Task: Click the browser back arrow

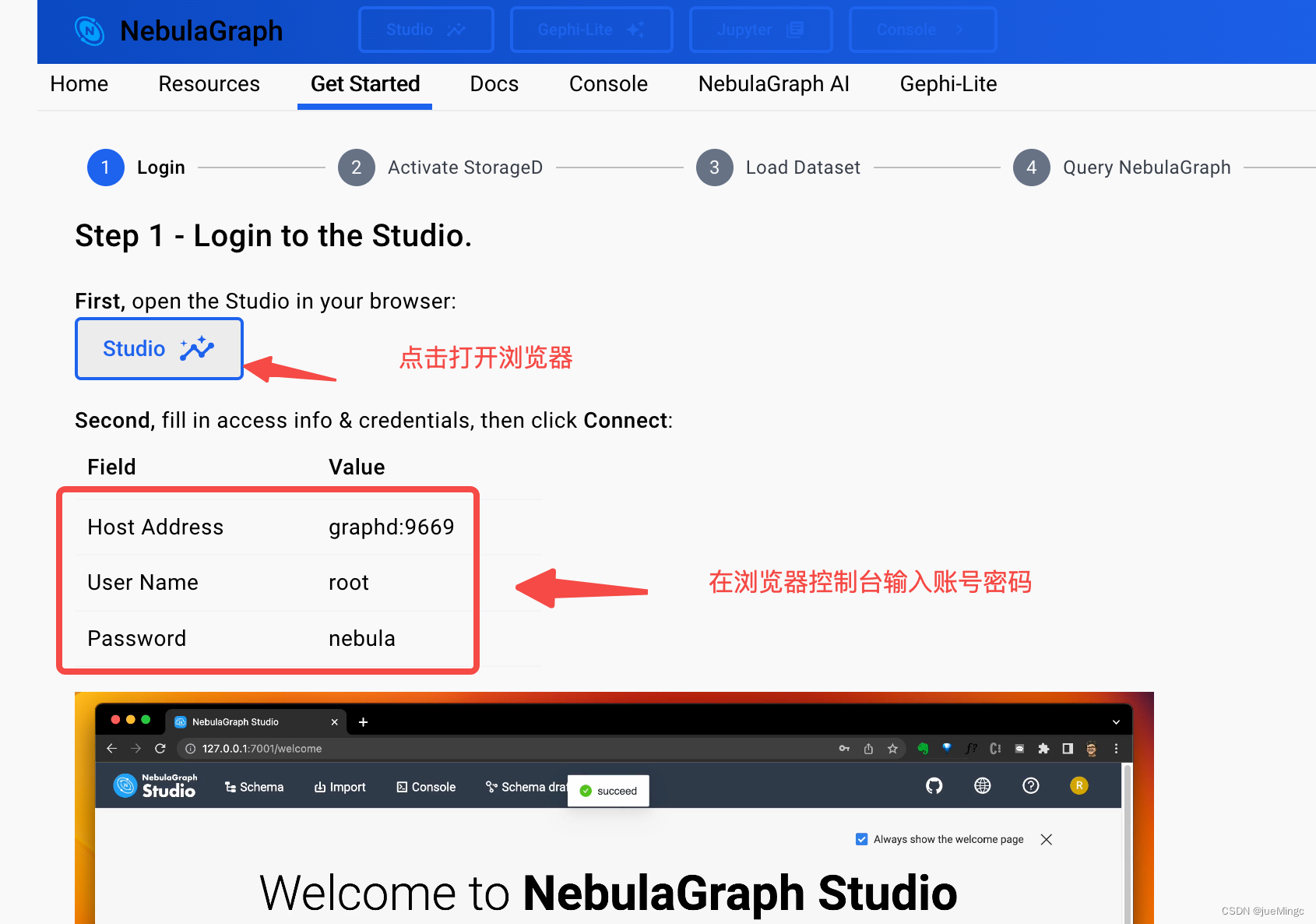Action: [112, 749]
